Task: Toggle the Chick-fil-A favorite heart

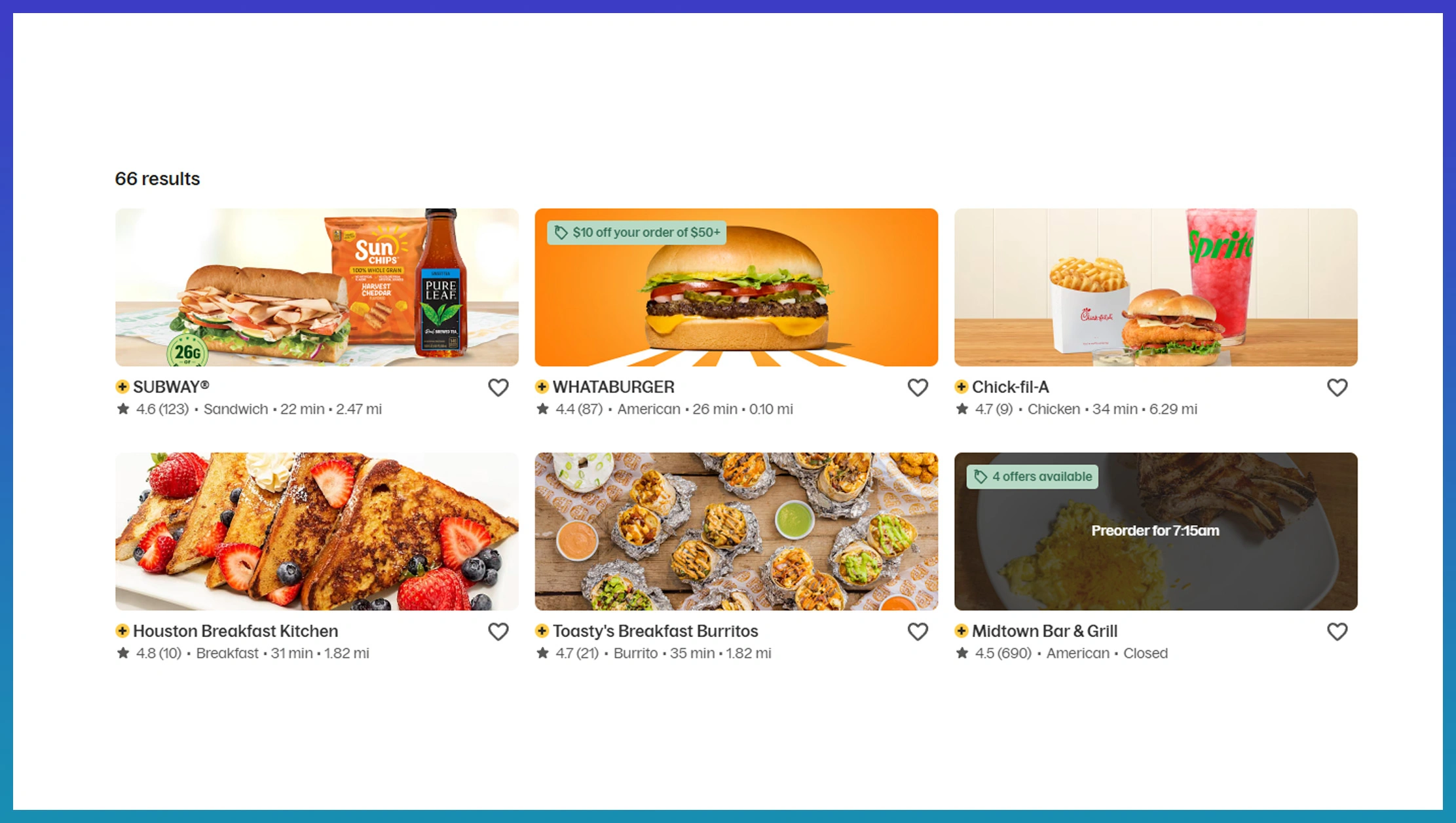Action: pos(1337,388)
